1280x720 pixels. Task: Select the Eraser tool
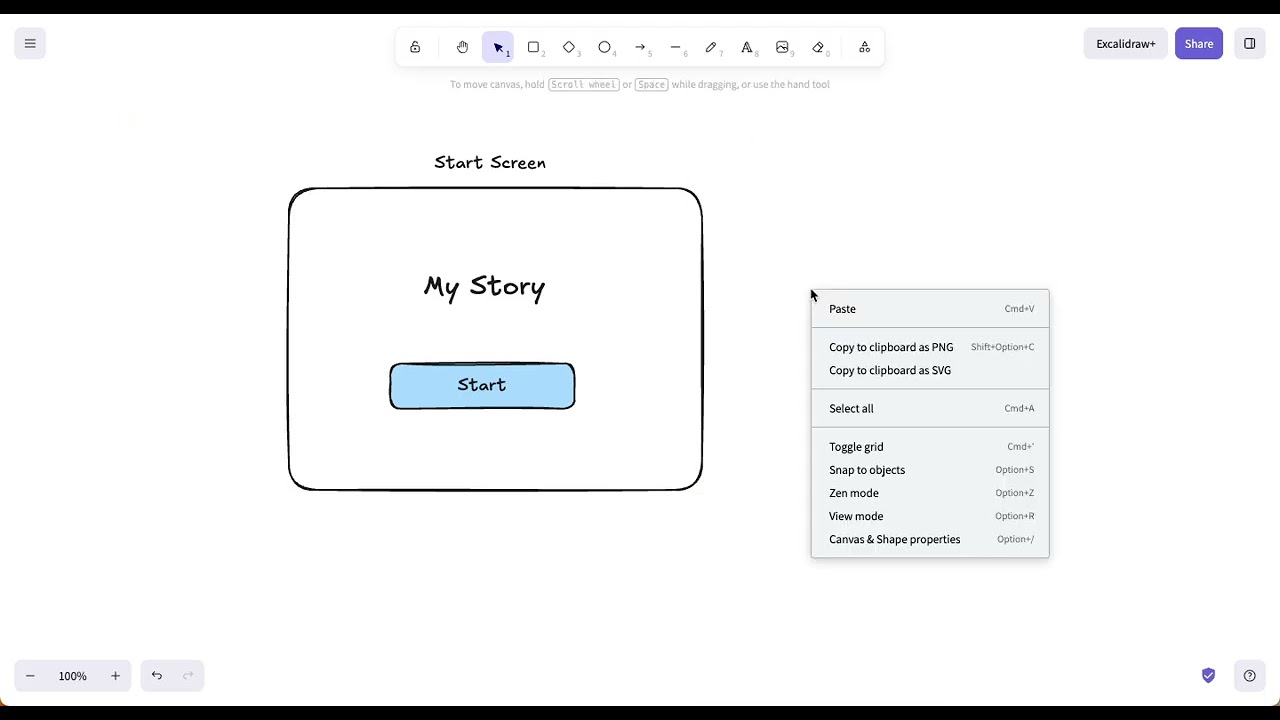(x=818, y=47)
